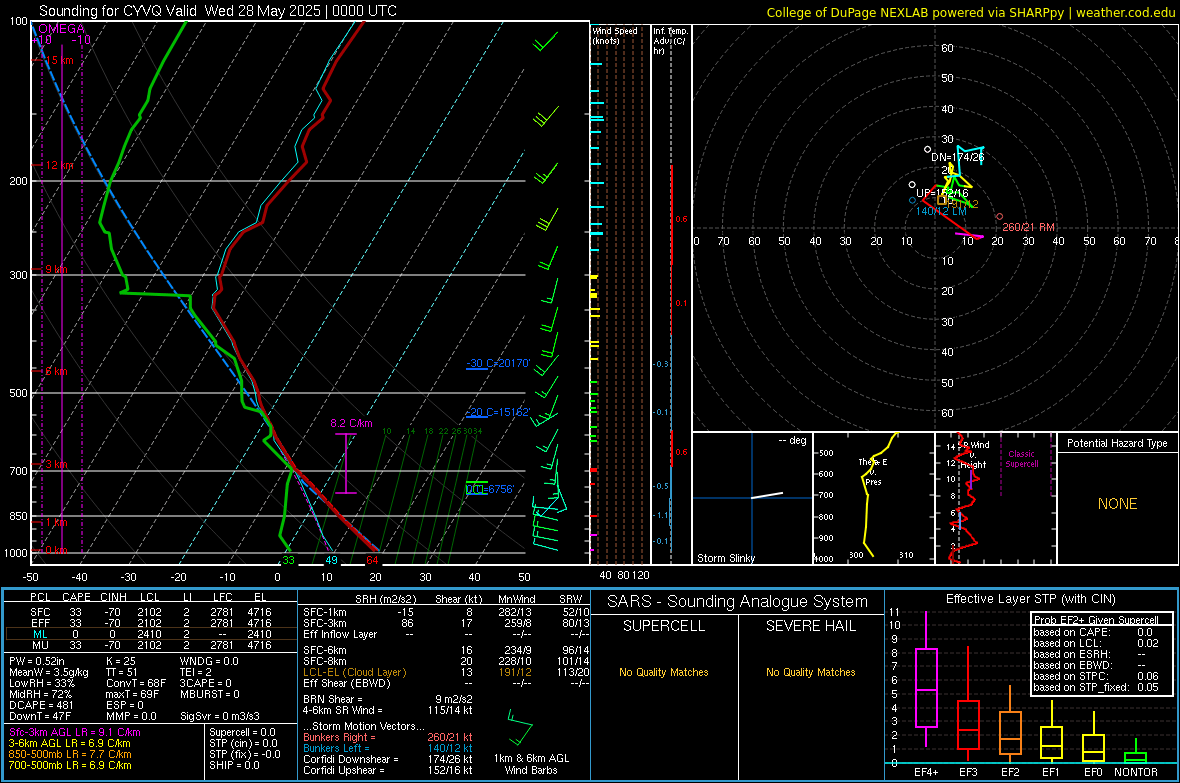Click the 'MeanW = 3.5g/kg' value
The width and height of the screenshot is (1180, 783).
pyautogui.click(x=48, y=672)
